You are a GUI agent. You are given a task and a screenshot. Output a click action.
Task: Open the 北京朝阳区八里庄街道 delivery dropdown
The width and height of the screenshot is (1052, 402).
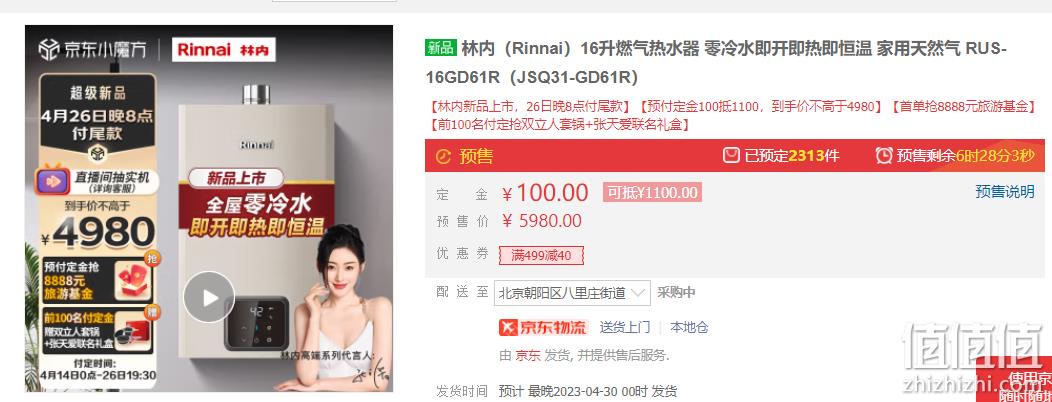[x=572, y=293]
